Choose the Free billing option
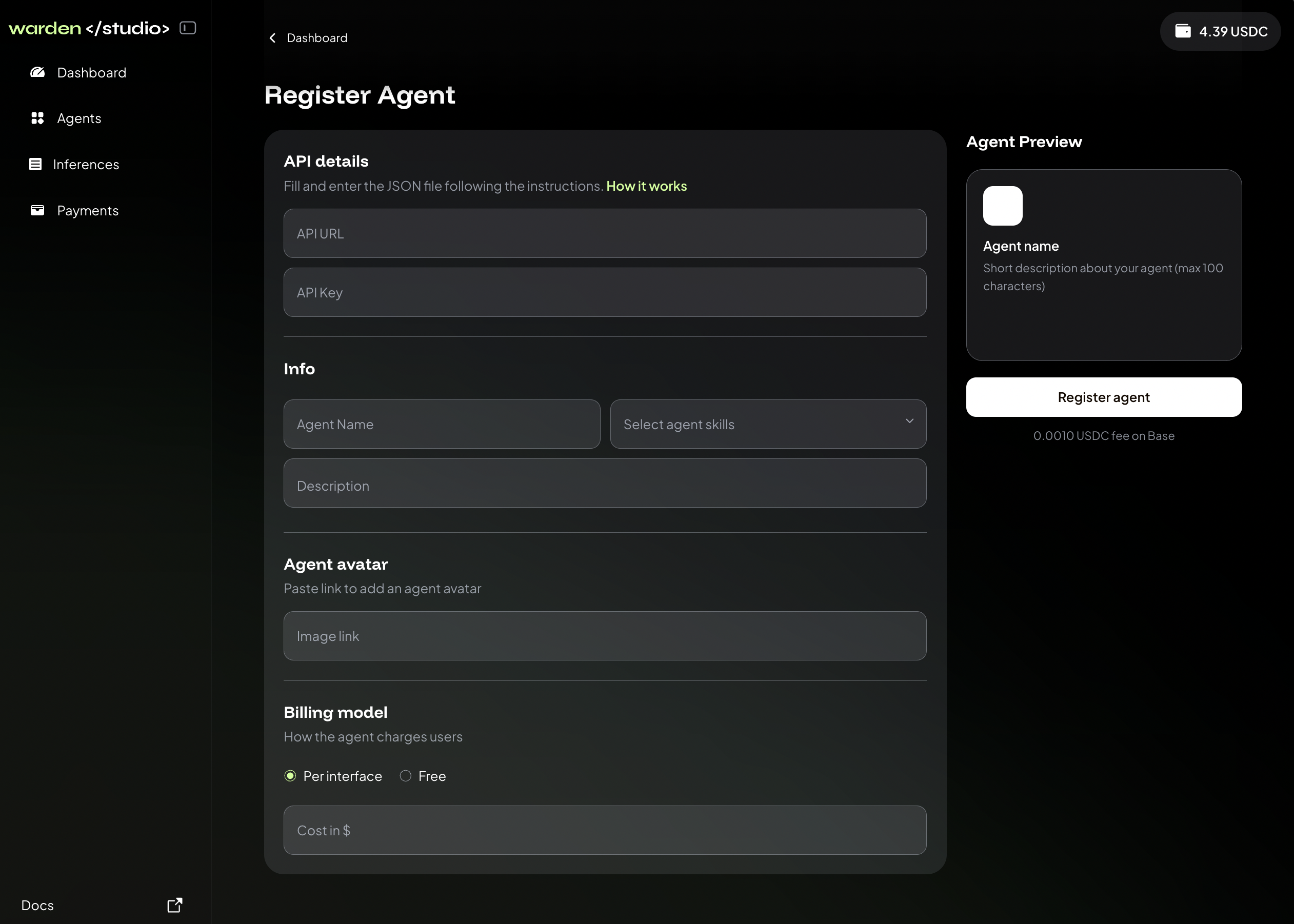Image resolution: width=1294 pixels, height=924 pixels. tap(405, 775)
